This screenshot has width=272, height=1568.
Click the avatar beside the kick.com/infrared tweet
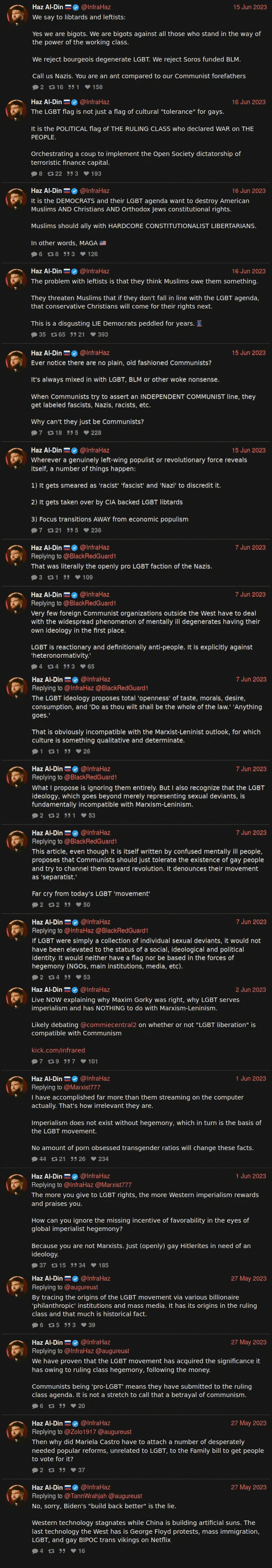(x=16, y=999)
